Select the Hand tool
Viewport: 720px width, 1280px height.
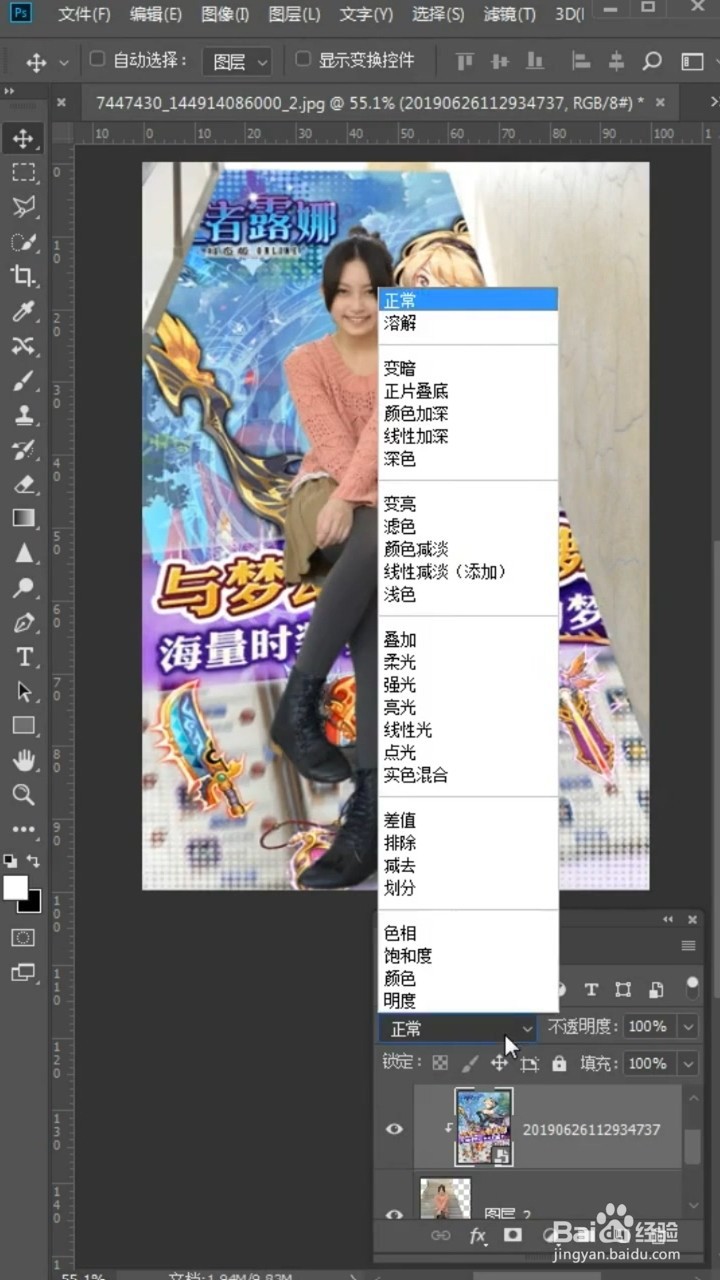point(23,760)
